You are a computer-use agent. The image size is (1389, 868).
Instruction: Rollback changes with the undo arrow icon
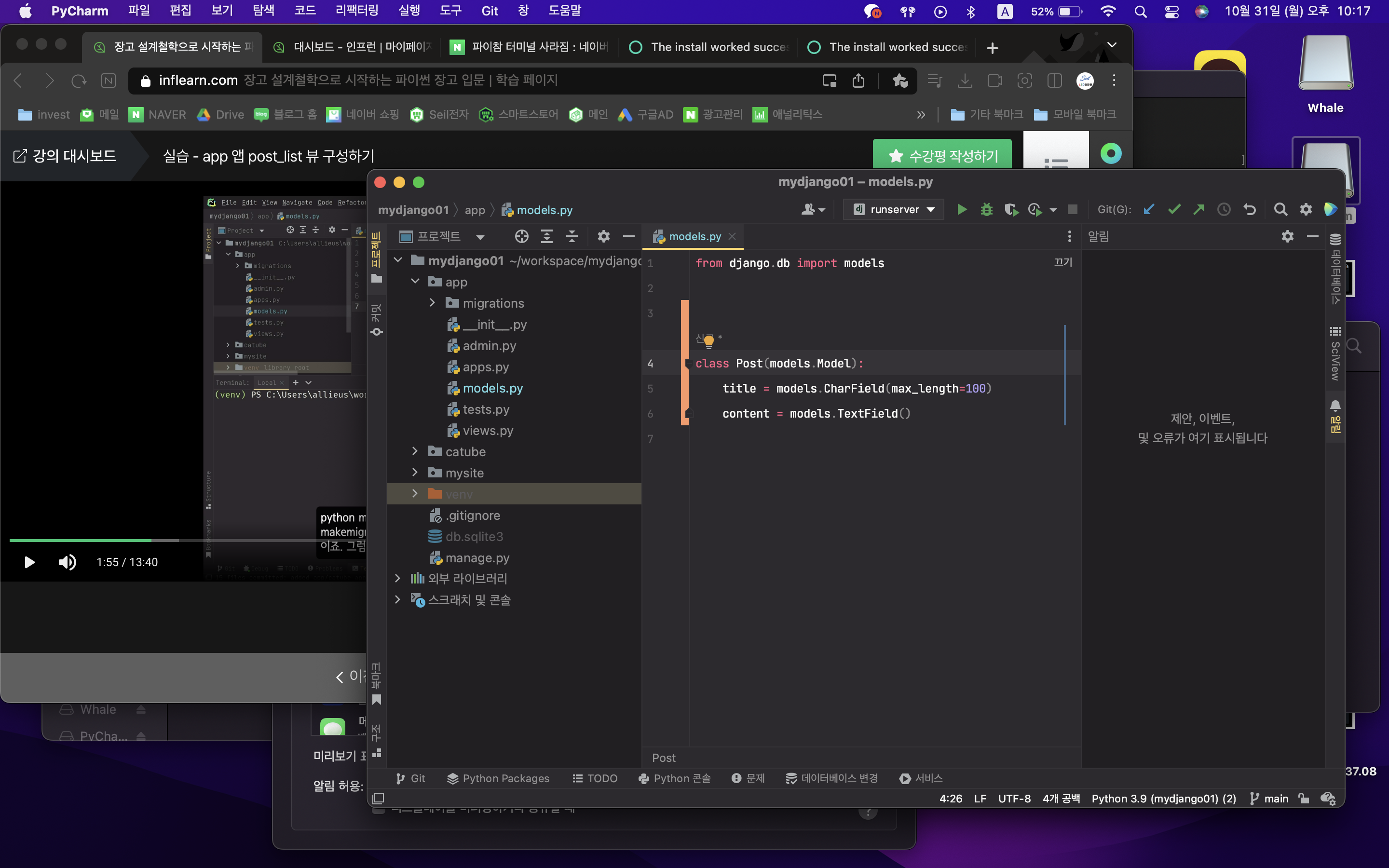pos(1250,210)
